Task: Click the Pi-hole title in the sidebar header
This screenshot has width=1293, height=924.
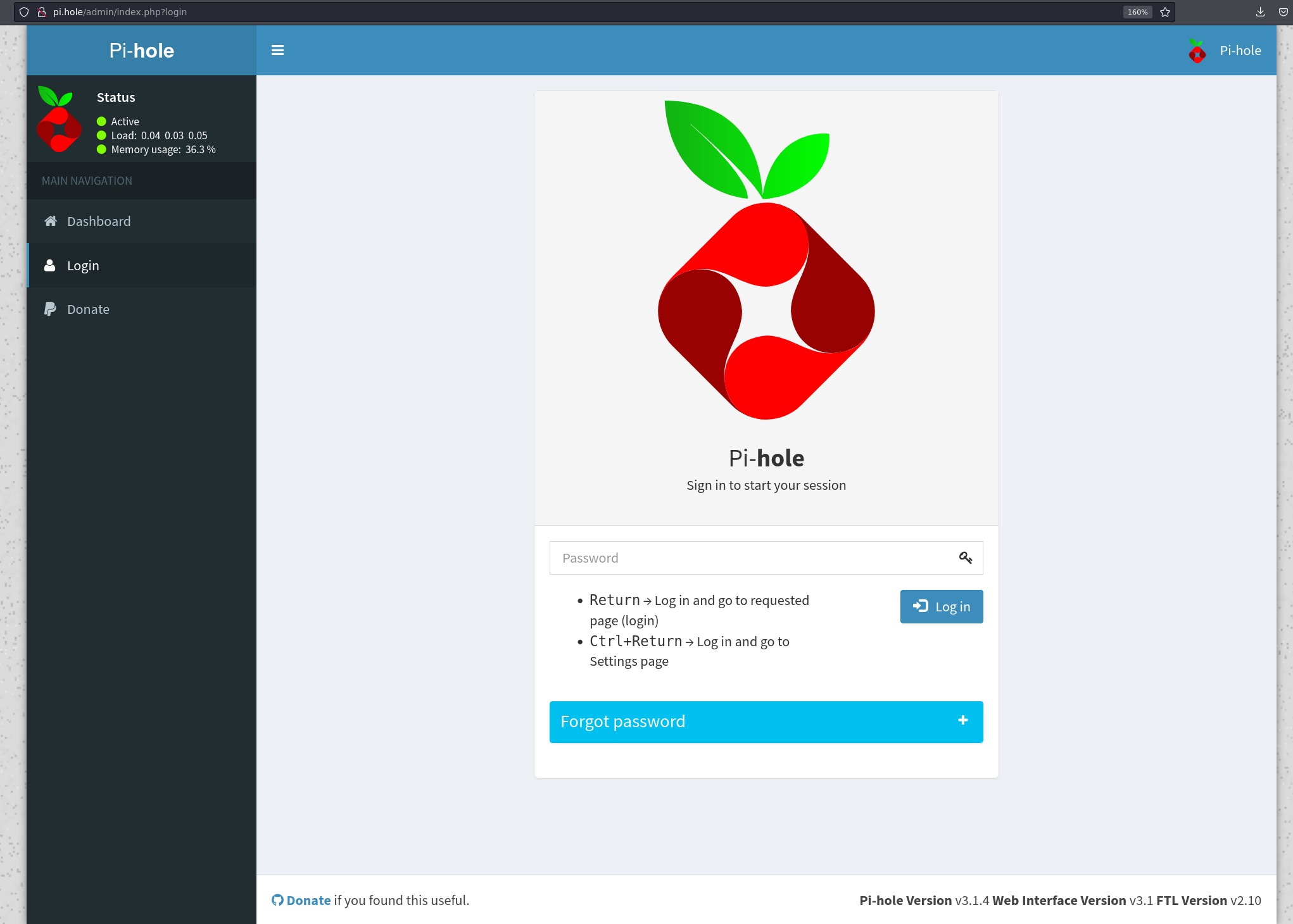Action: click(142, 51)
